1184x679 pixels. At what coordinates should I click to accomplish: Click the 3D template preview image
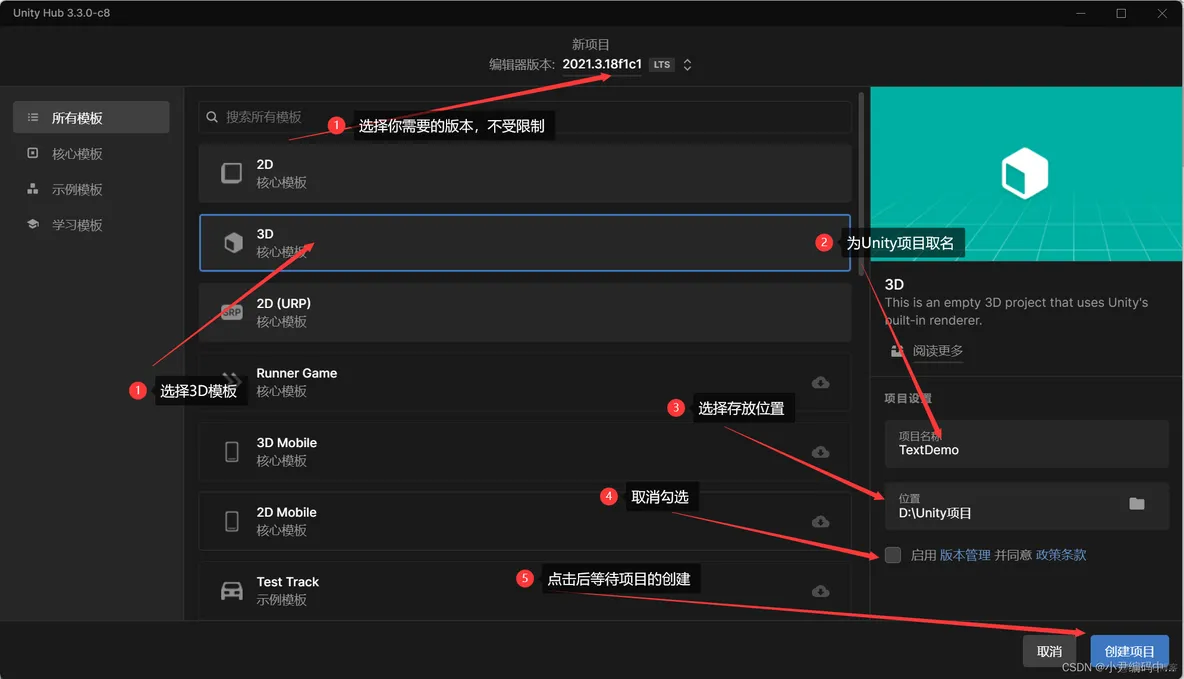(x=1026, y=174)
